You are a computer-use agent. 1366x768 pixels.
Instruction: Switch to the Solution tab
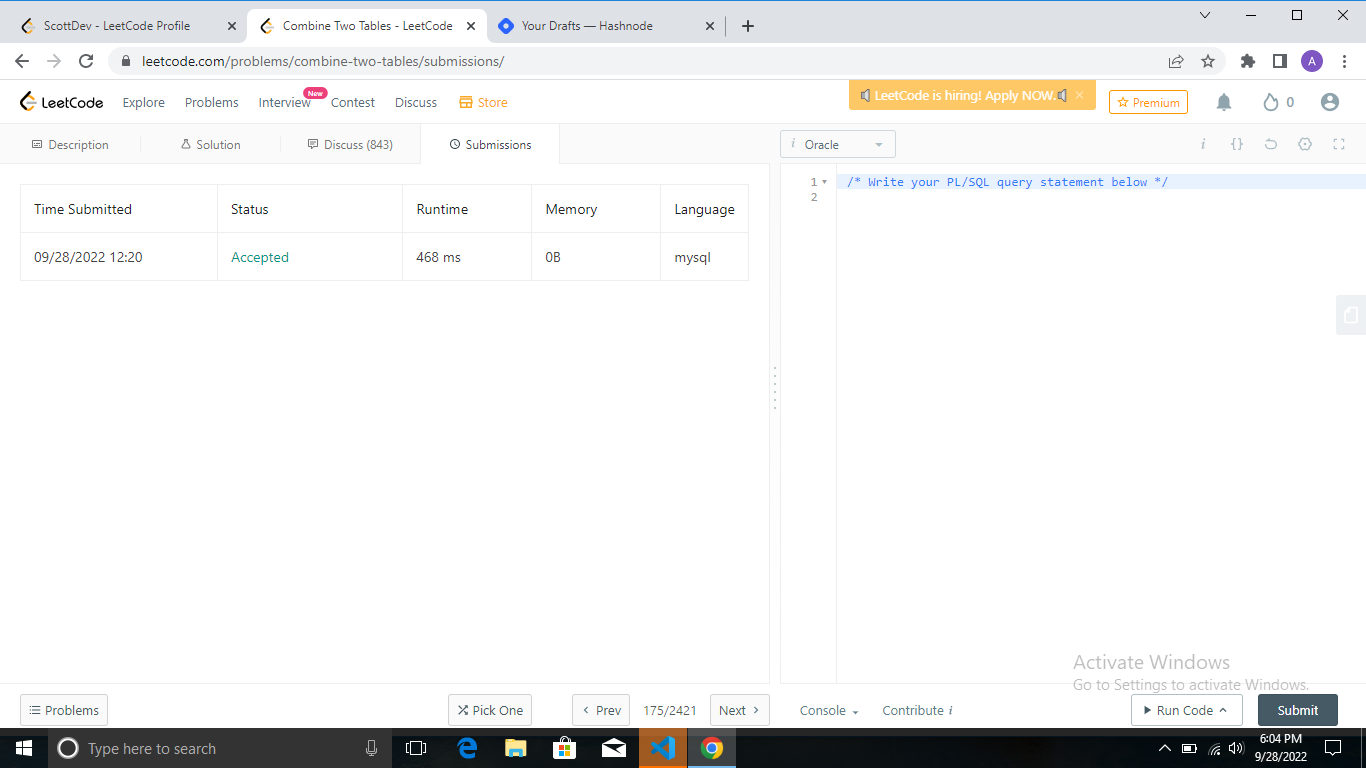pos(210,144)
